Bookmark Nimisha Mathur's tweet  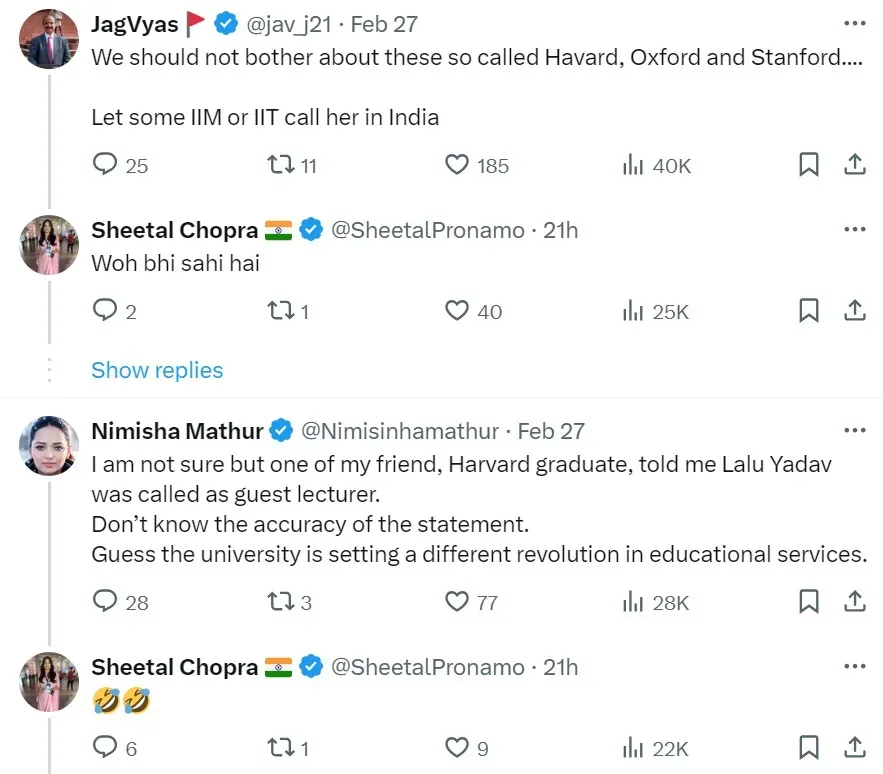(x=809, y=602)
